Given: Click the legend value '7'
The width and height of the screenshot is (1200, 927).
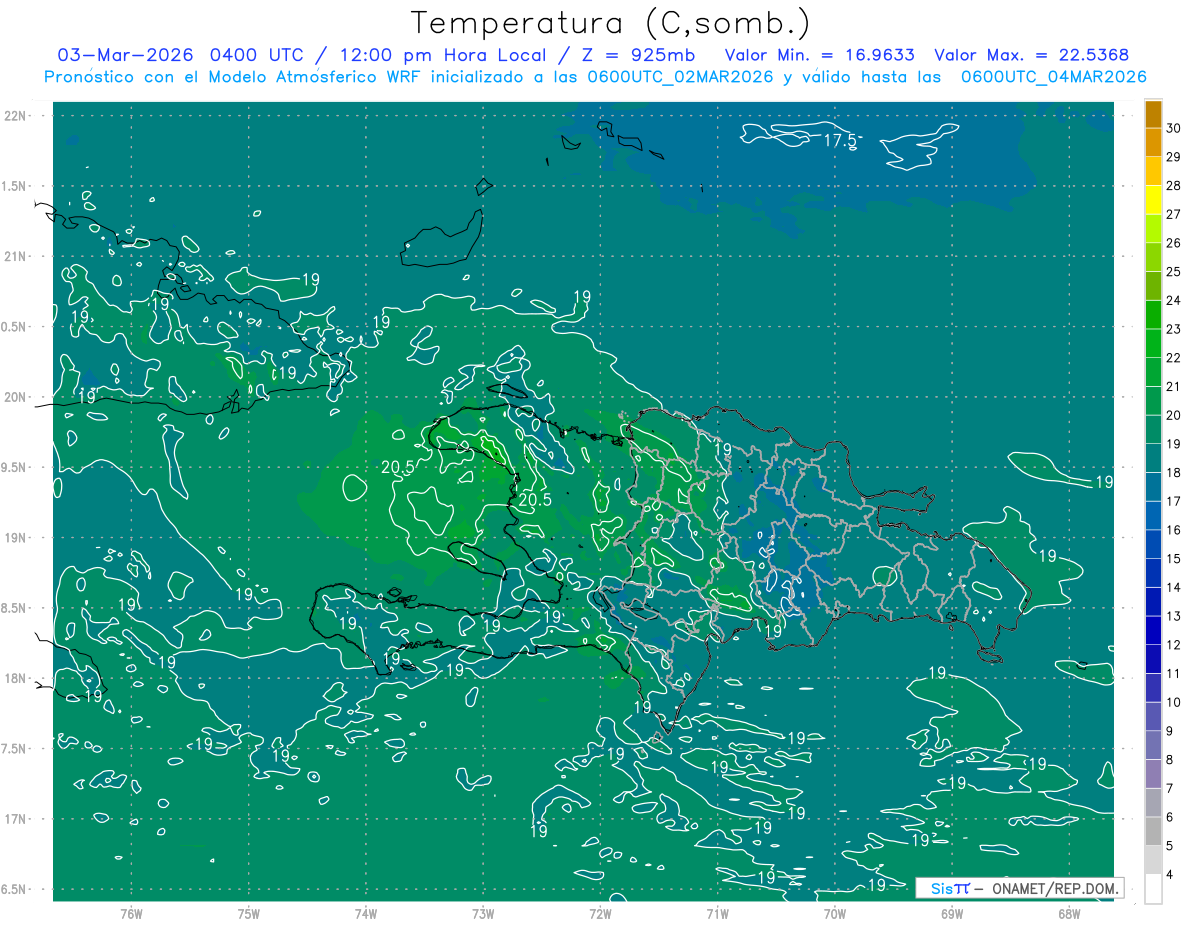Looking at the screenshot, I should [x=1170, y=788].
